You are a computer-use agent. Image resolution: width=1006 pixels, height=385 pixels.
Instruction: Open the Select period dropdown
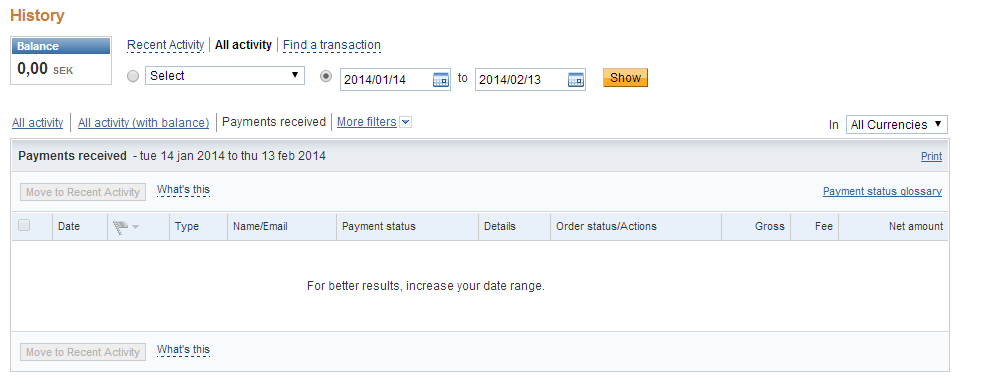click(225, 76)
